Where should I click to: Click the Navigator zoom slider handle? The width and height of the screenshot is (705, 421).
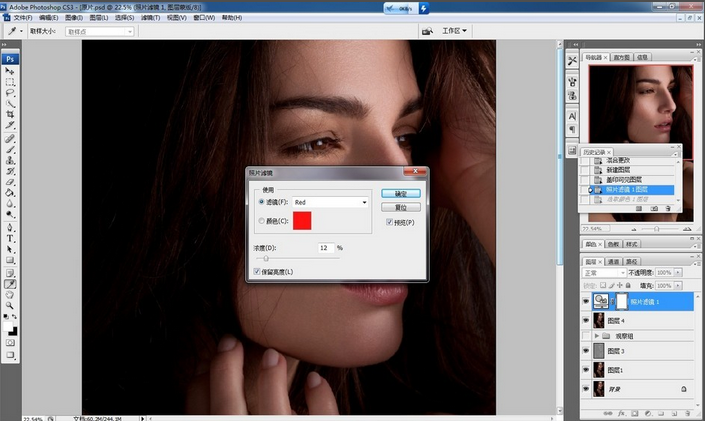(x=656, y=229)
